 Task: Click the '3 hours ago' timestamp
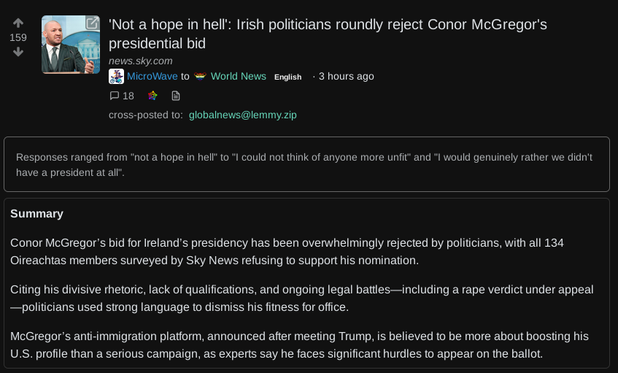346,76
